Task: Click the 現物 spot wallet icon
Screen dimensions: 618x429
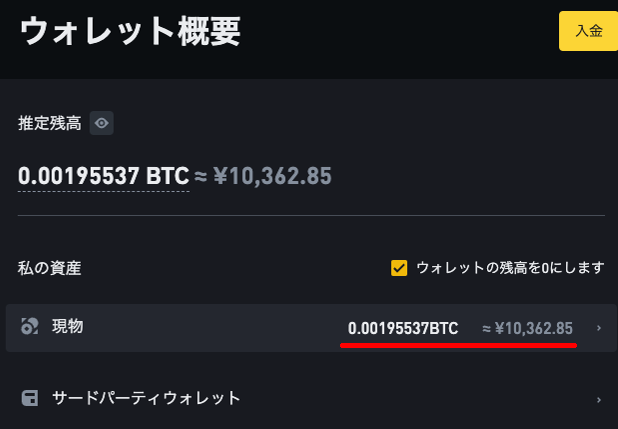Action: coord(30,327)
